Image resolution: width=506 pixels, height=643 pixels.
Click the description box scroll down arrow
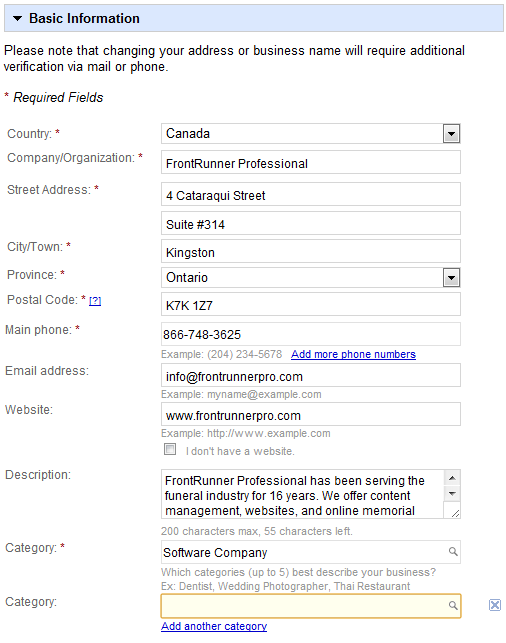452,493
